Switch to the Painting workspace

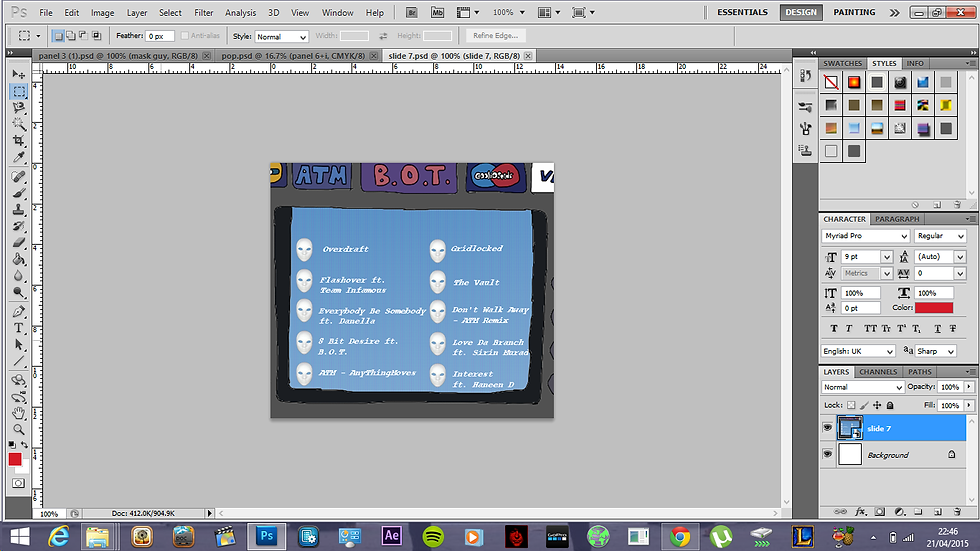(x=854, y=12)
